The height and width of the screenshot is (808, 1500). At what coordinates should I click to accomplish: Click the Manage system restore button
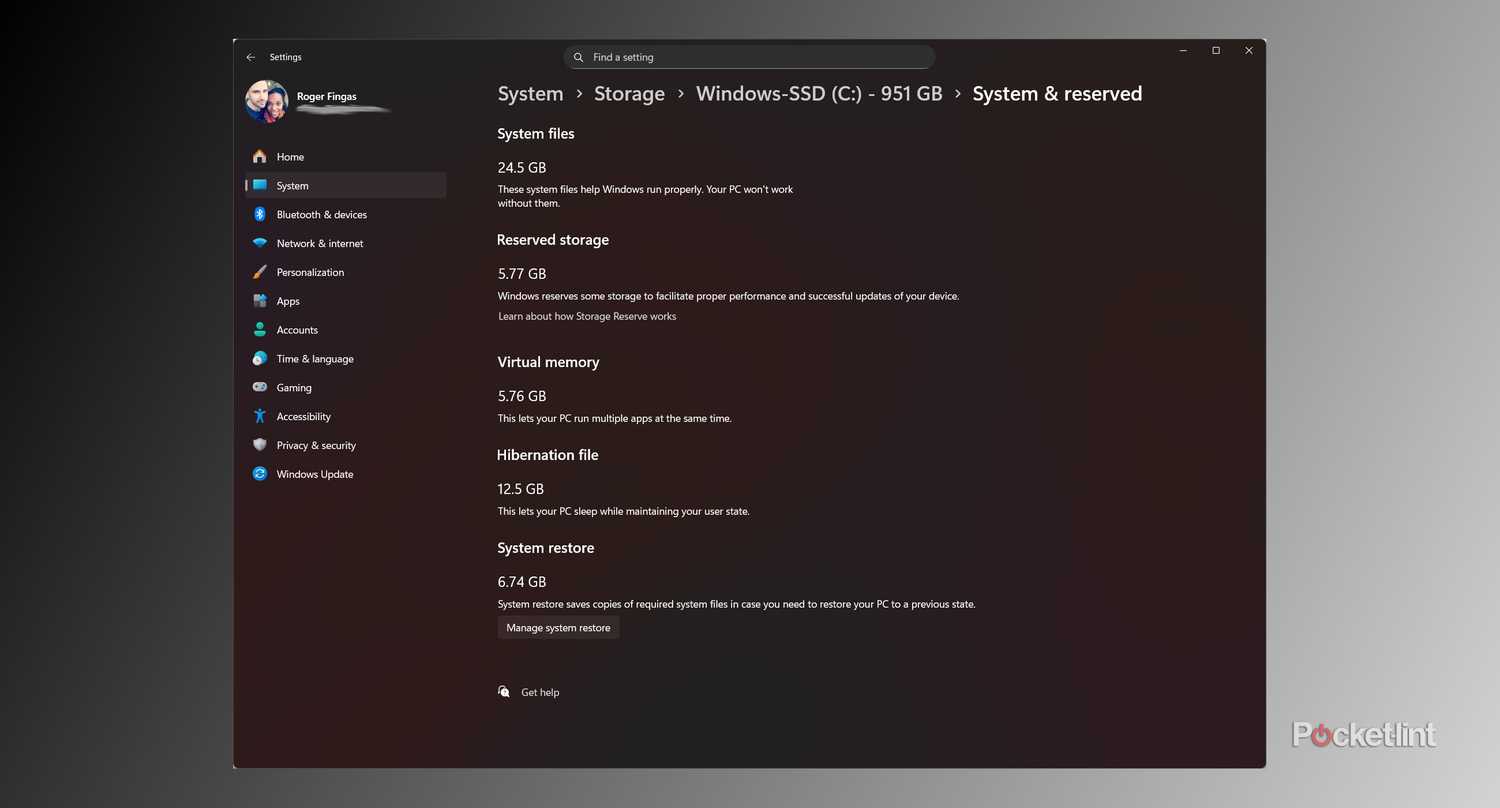[x=558, y=627]
